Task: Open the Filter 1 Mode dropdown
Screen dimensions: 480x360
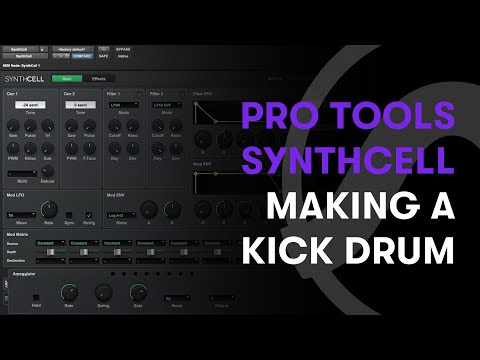Action: point(124,105)
